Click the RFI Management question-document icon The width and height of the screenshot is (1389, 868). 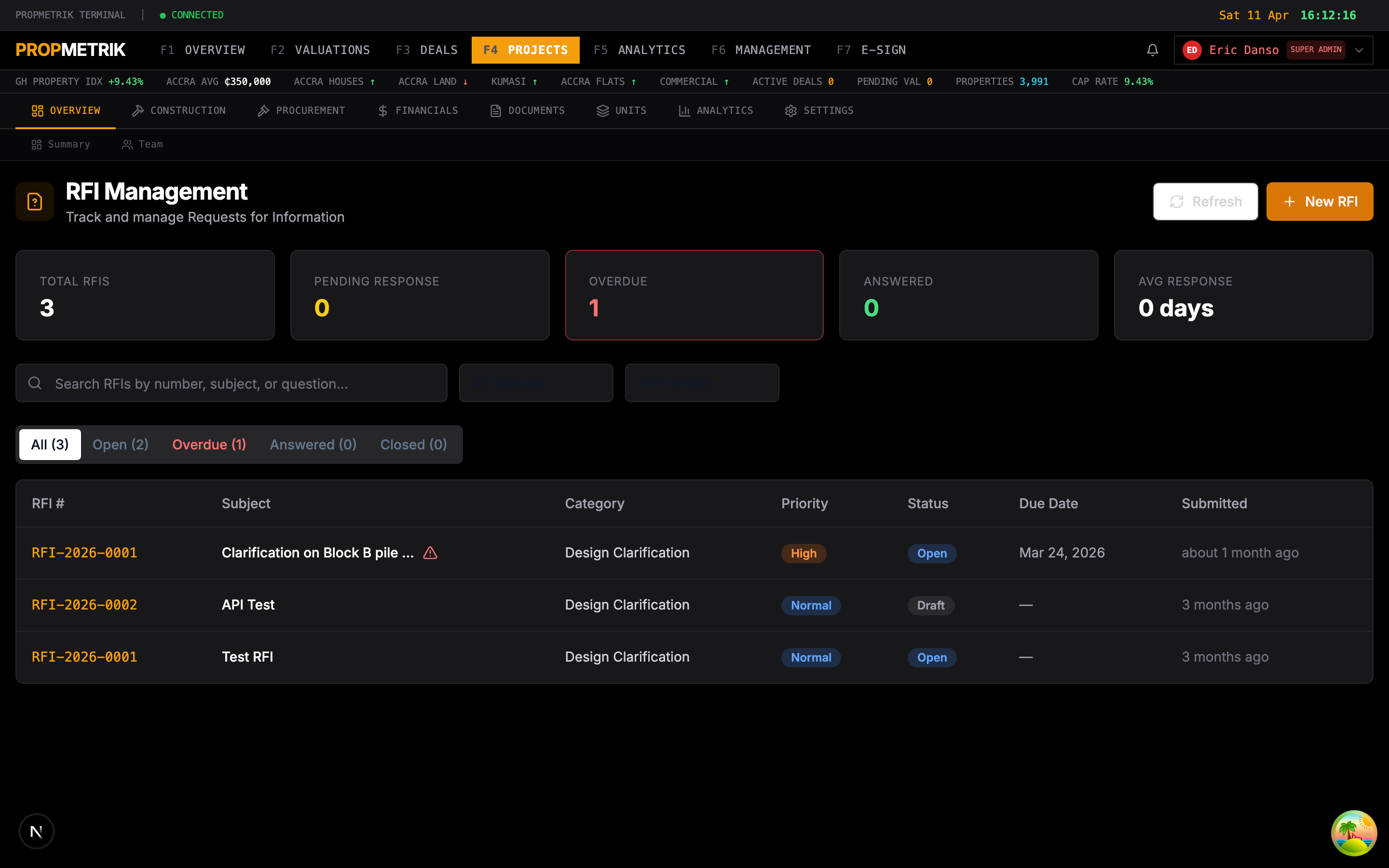click(x=35, y=202)
